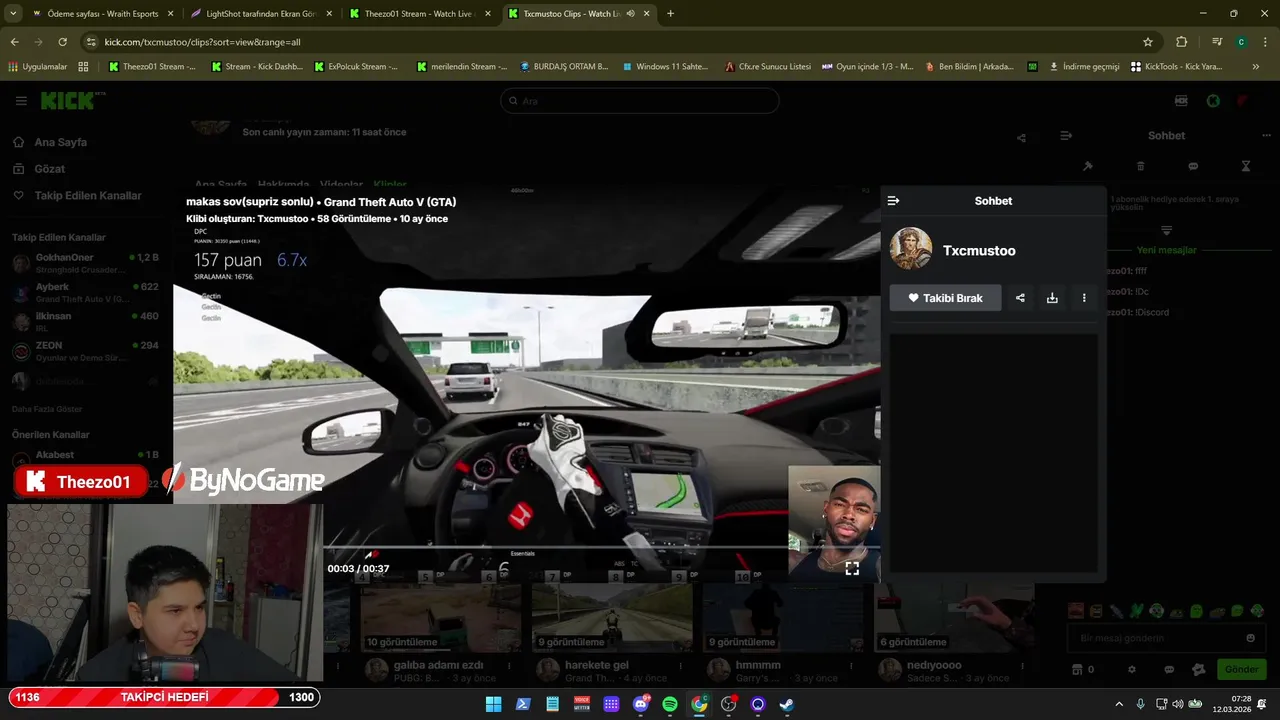
Task: Open background chat three-dot options menu
Action: click(1266, 136)
